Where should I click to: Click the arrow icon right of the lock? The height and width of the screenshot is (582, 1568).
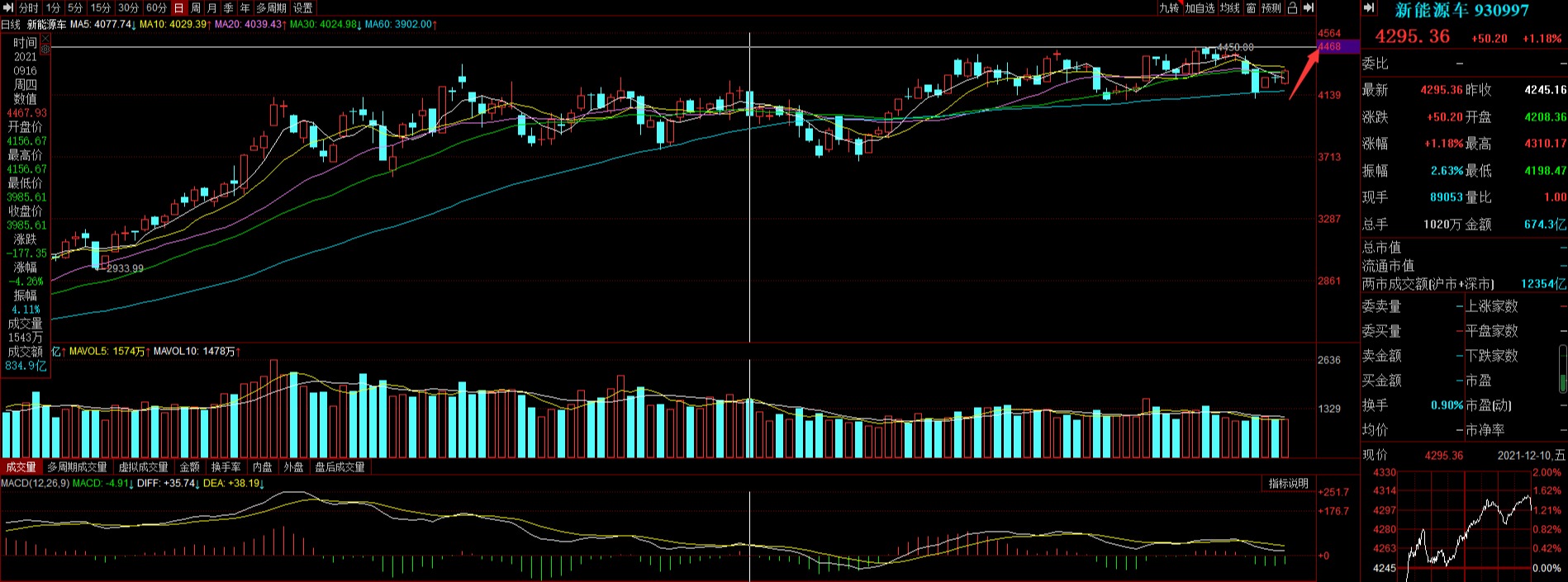(1309, 7)
